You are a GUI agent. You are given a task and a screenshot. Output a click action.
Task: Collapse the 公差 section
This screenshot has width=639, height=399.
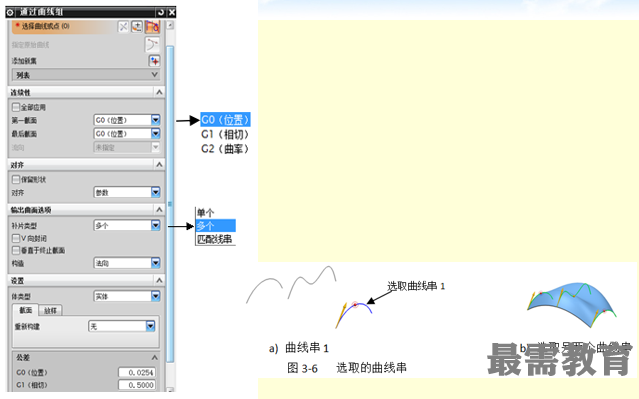[154, 357]
